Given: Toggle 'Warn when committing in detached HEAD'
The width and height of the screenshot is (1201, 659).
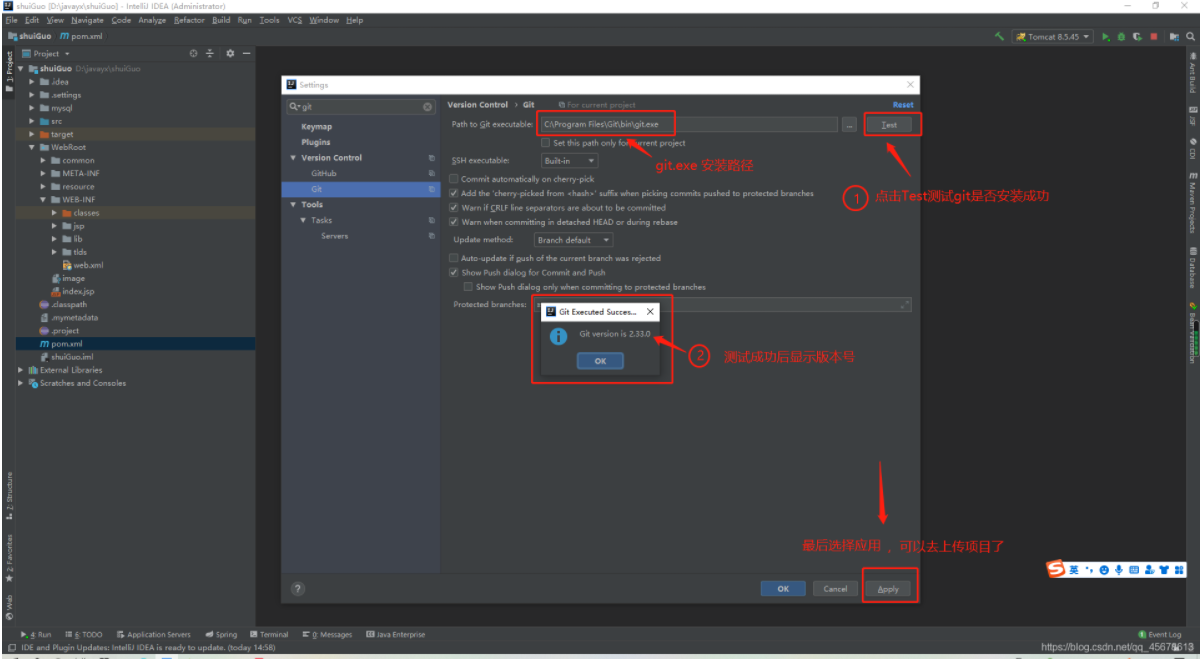Looking at the screenshot, I should click(x=454, y=222).
